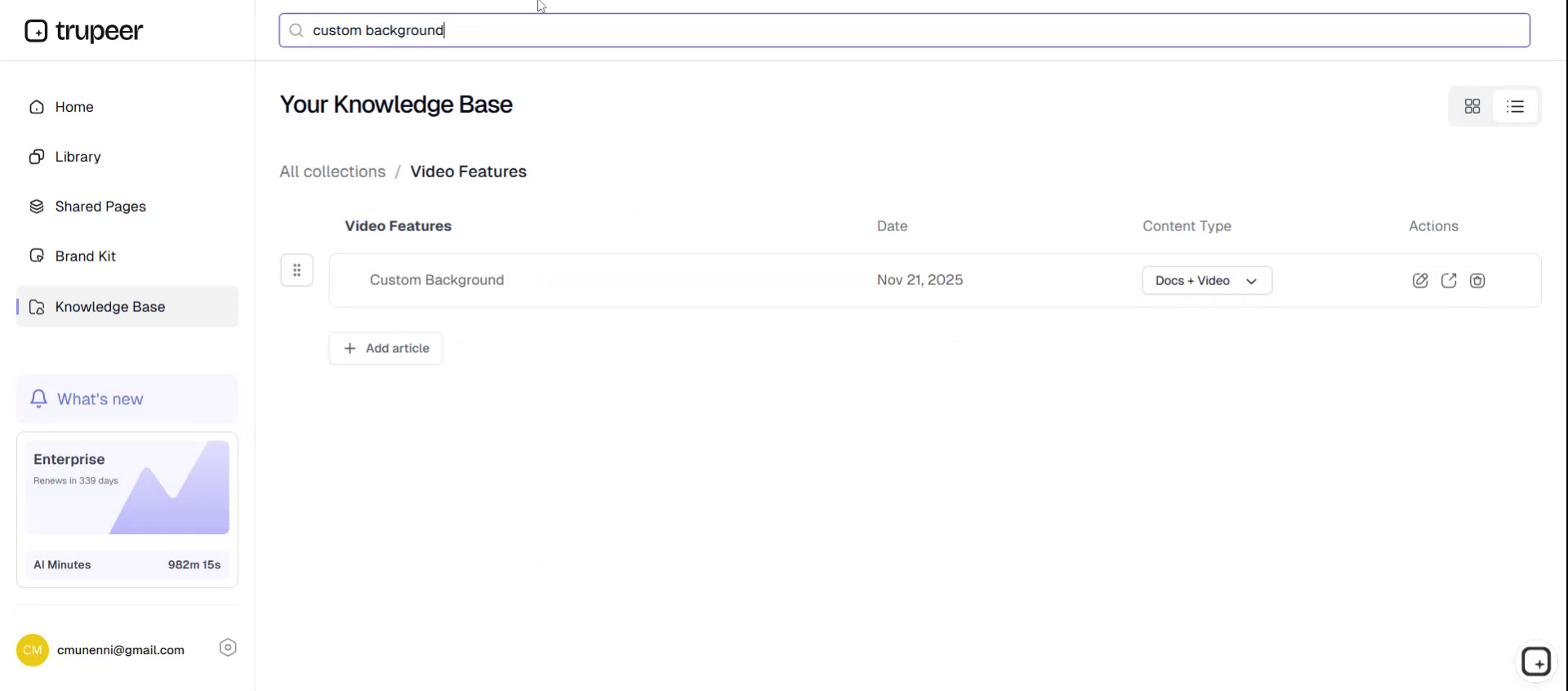This screenshot has height=691, width=1568.
Task: Go to Shared Pages
Action: click(127, 207)
